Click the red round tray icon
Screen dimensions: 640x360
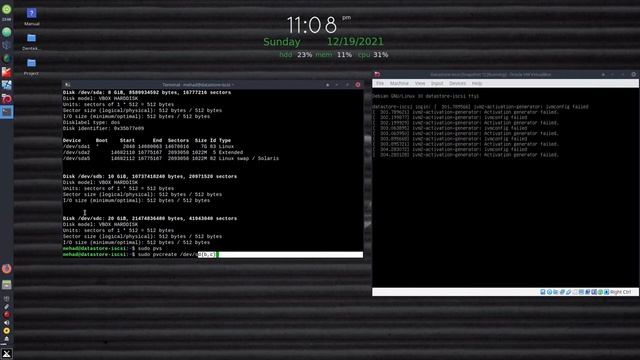pos(7,315)
